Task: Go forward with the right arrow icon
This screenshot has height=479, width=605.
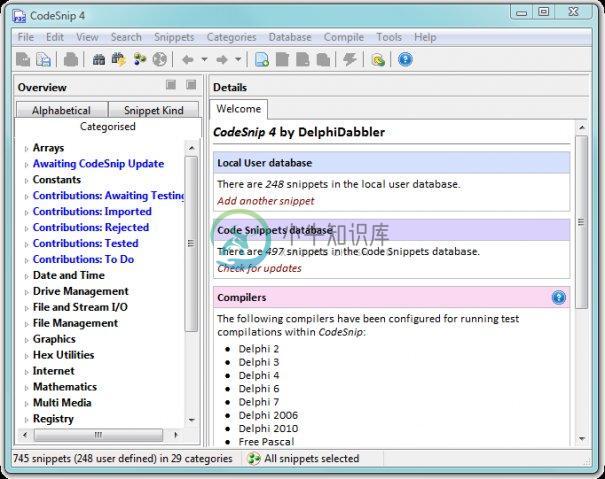Action: 222,59
